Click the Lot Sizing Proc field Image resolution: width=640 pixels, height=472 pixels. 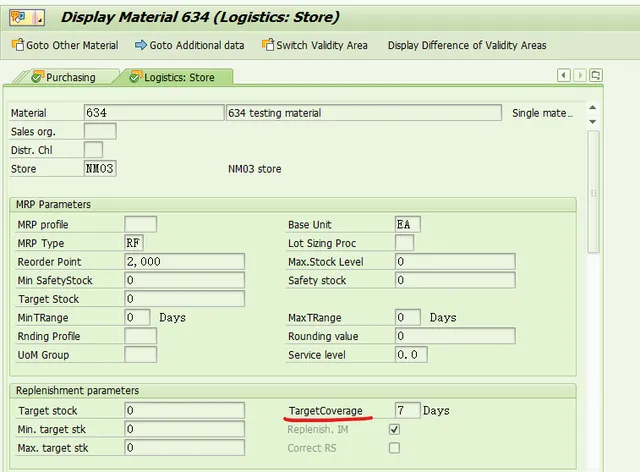click(x=404, y=243)
